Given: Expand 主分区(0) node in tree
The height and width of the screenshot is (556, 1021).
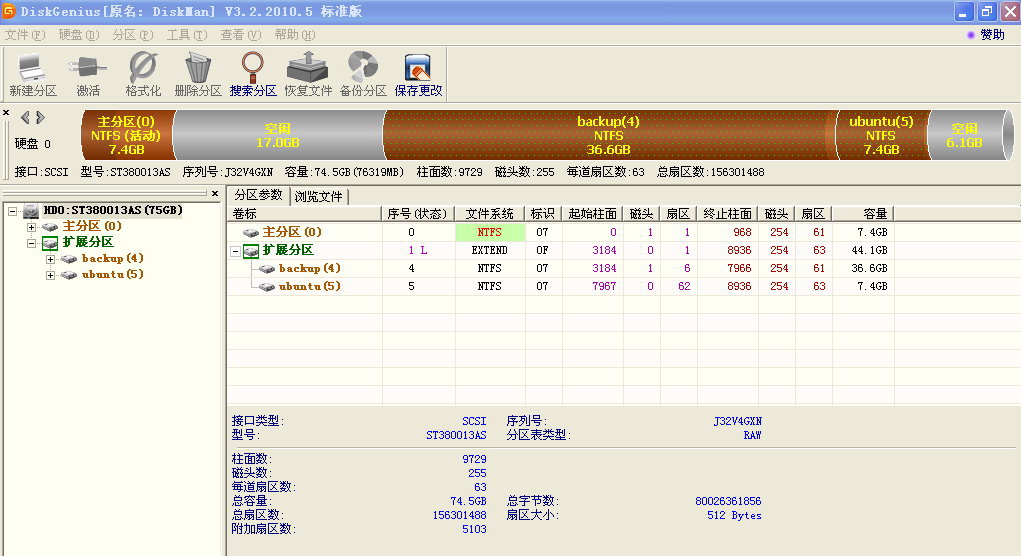Looking at the screenshot, I should [x=31, y=227].
